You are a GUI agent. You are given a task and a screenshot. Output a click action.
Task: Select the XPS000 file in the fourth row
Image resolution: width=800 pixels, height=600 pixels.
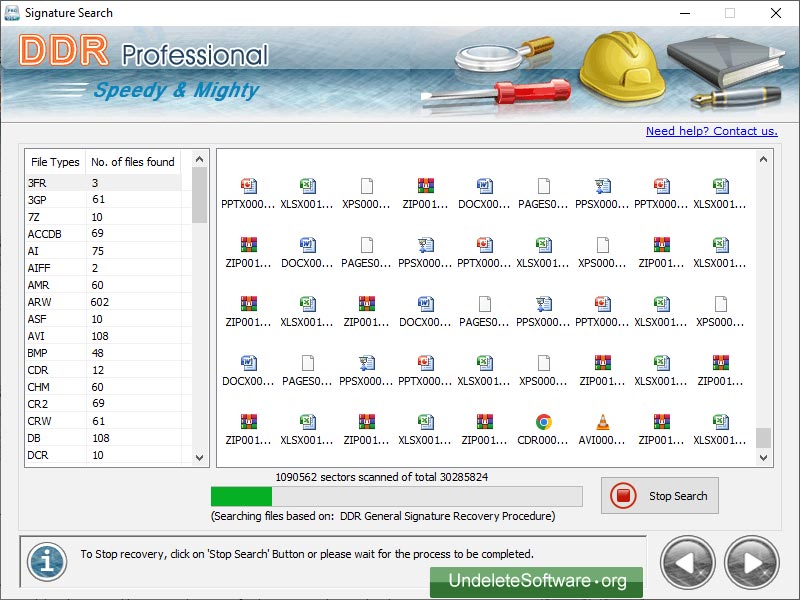click(543, 371)
